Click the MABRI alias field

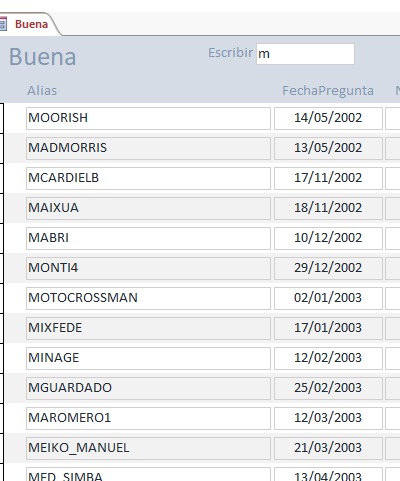(148, 238)
